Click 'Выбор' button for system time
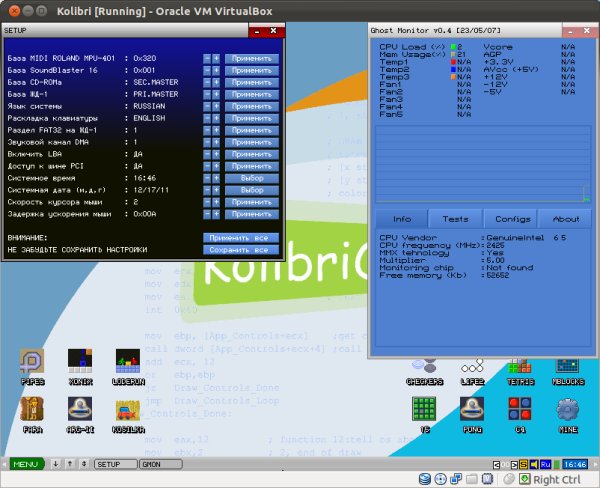This screenshot has width=600, height=488. click(251, 177)
